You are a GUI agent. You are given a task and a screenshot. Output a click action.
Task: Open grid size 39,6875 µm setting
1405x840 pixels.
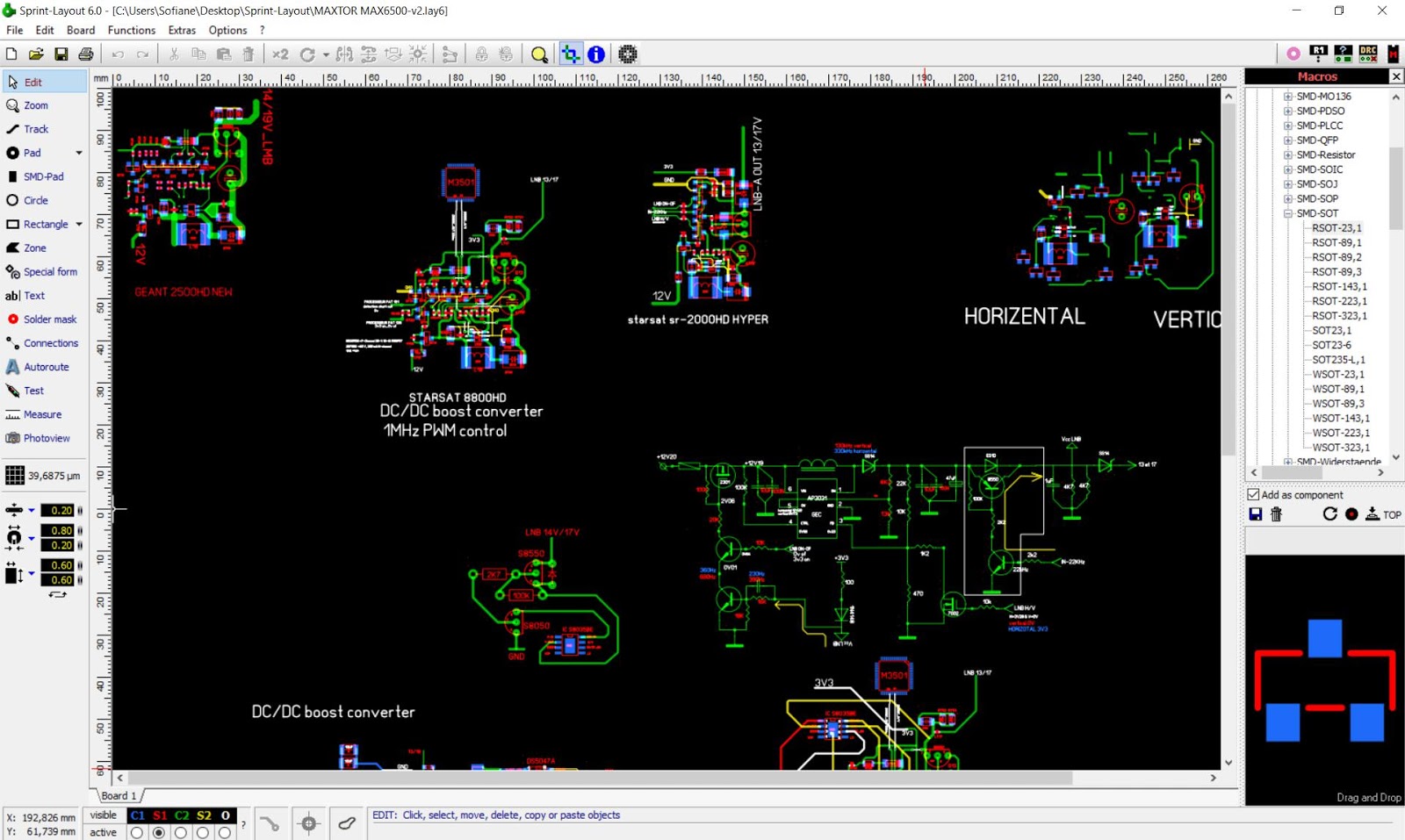tap(44, 476)
